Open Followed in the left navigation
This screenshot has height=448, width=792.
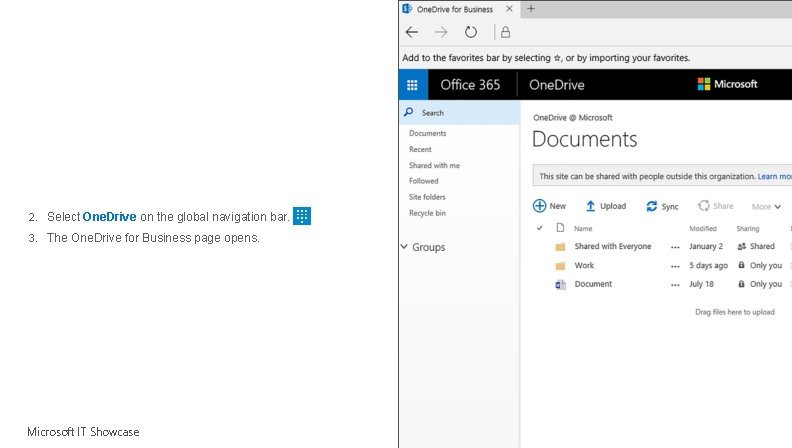click(x=424, y=181)
